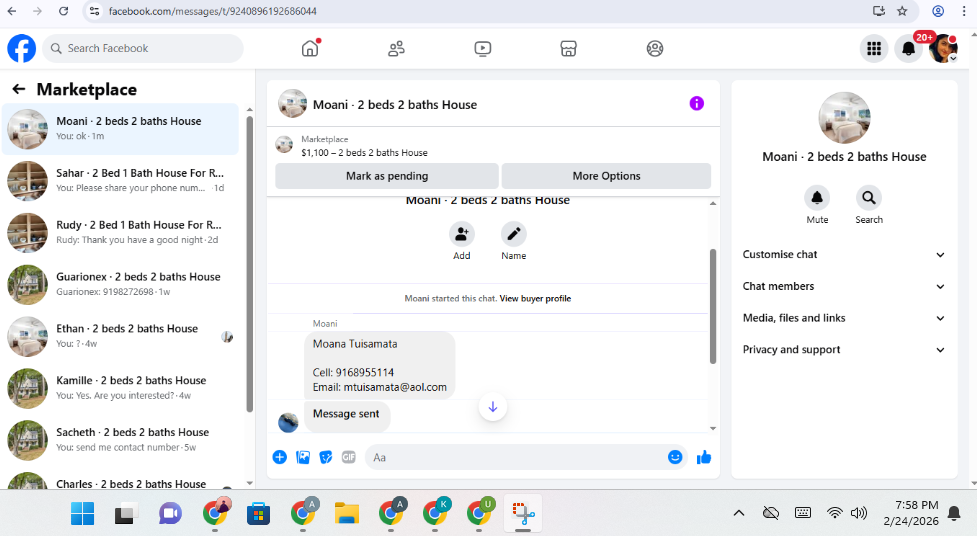The image size is (977, 536).
Task: Bookmark this page with star icon
Action: coord(902,11)
